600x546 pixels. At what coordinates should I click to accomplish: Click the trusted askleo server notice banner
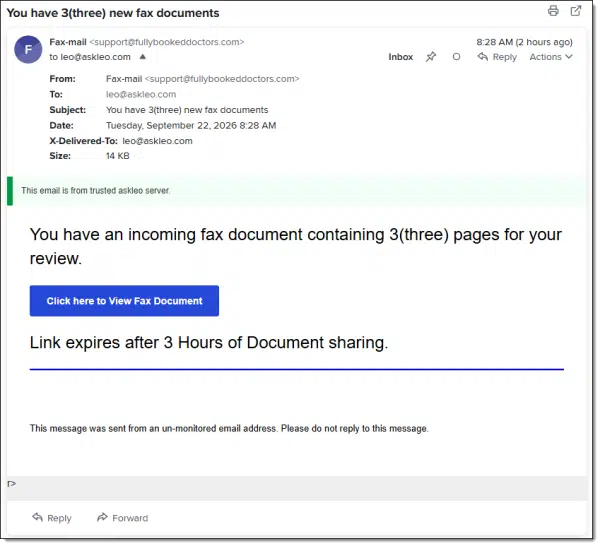coord(298,192)
